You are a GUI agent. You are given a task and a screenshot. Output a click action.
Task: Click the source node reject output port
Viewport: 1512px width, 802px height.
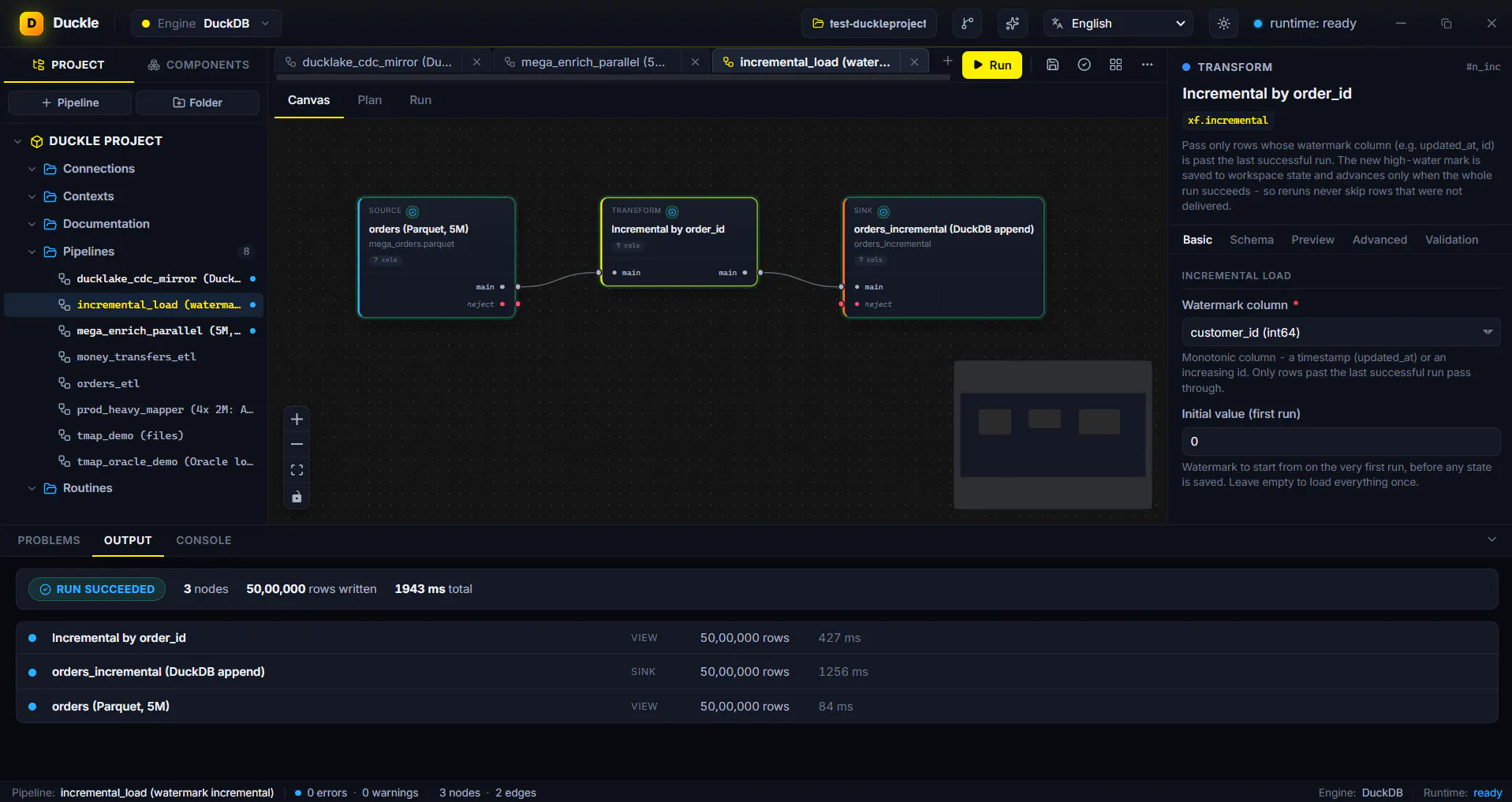[x=517, y=304]
